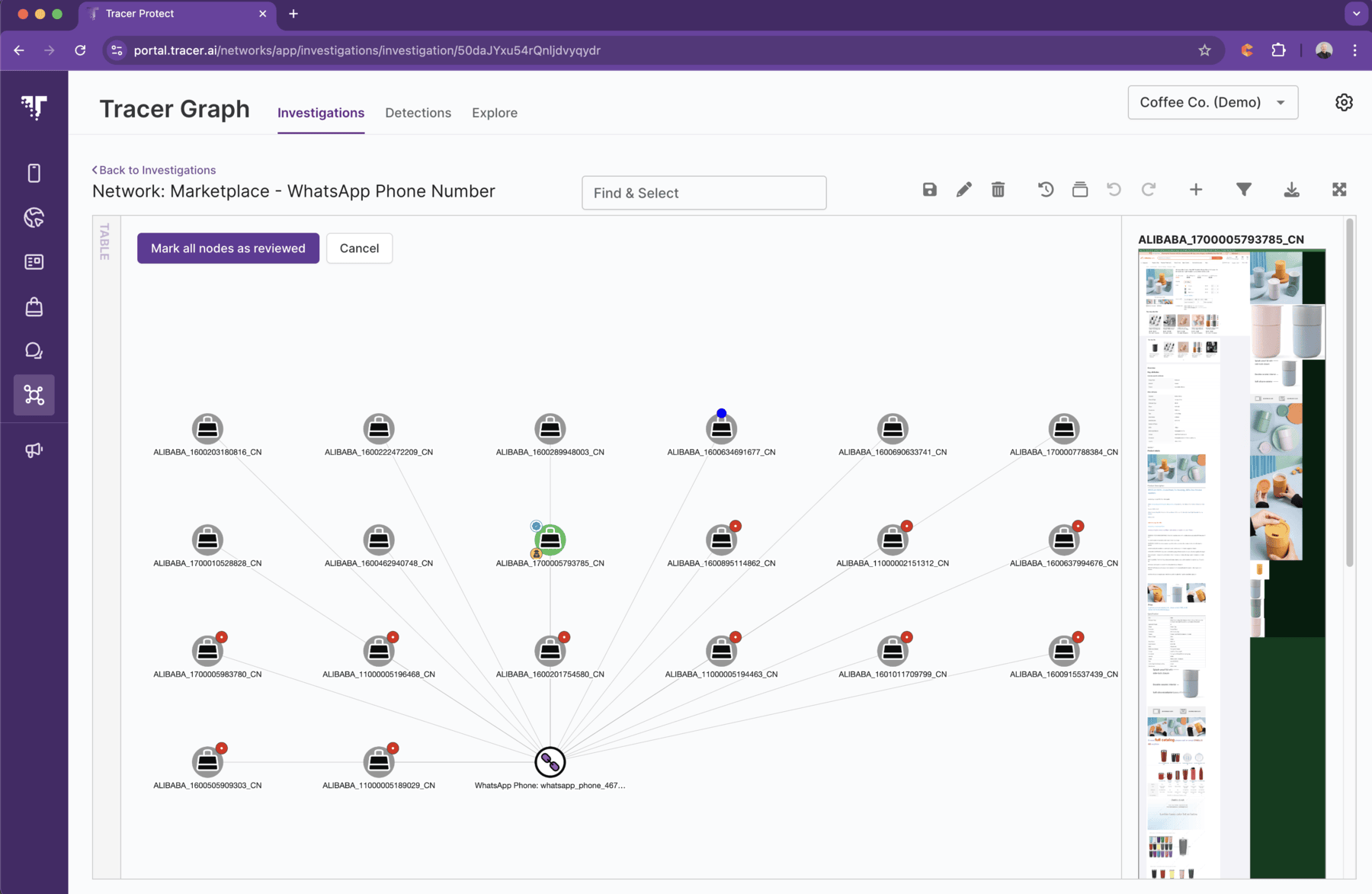Open the ID card sidebar icon
Image resolution: width=1372 pixels, height=894 pixels.
tap(34, 262)
